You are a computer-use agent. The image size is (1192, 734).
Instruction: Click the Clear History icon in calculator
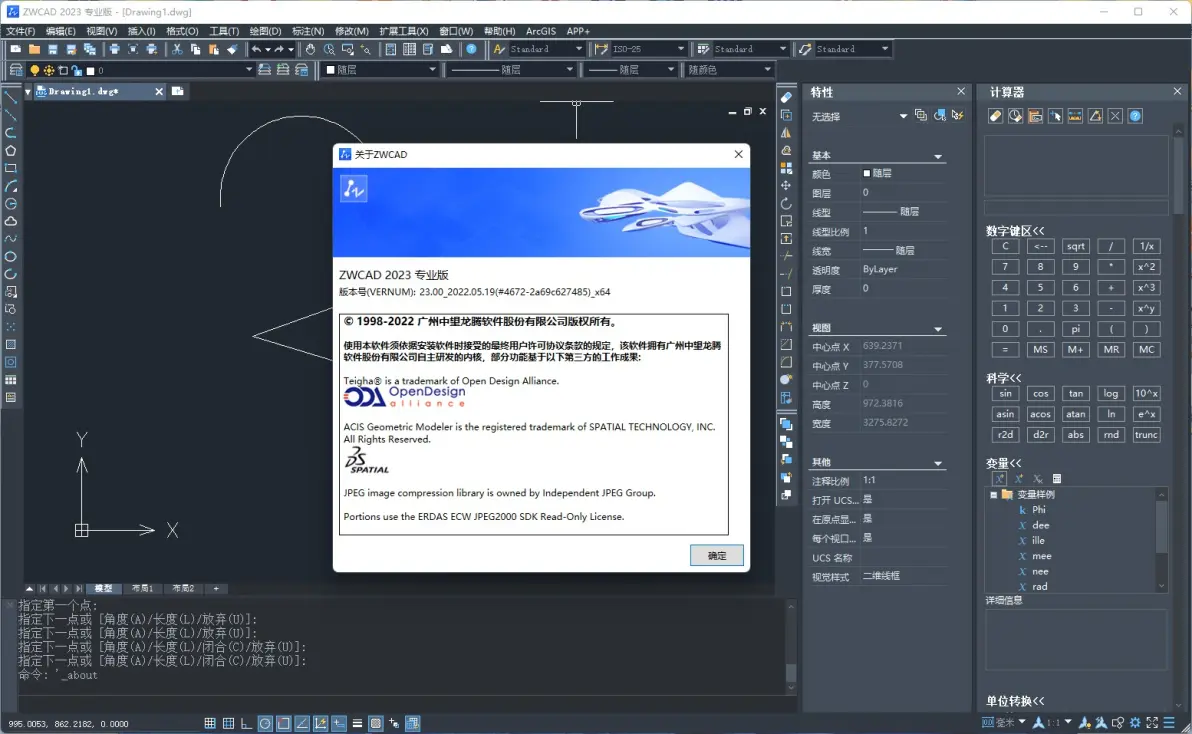pos(1016,116)
